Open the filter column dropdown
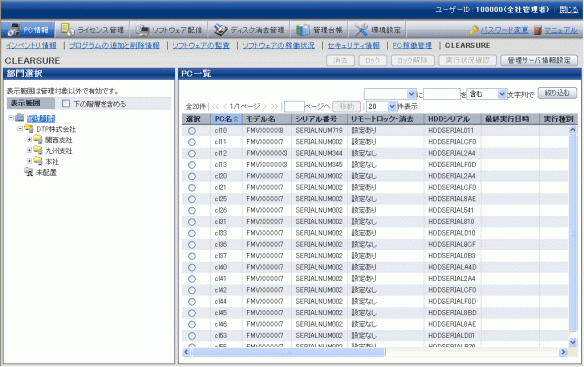 [x=390, y=94]
